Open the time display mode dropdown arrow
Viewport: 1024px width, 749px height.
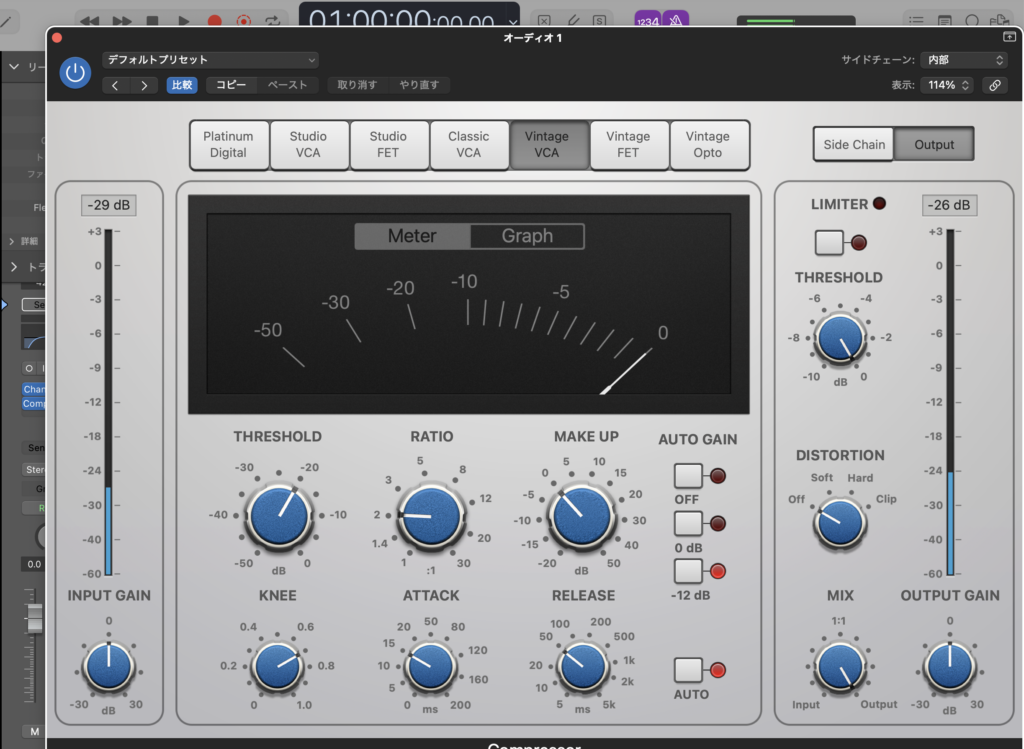[513, 22]
